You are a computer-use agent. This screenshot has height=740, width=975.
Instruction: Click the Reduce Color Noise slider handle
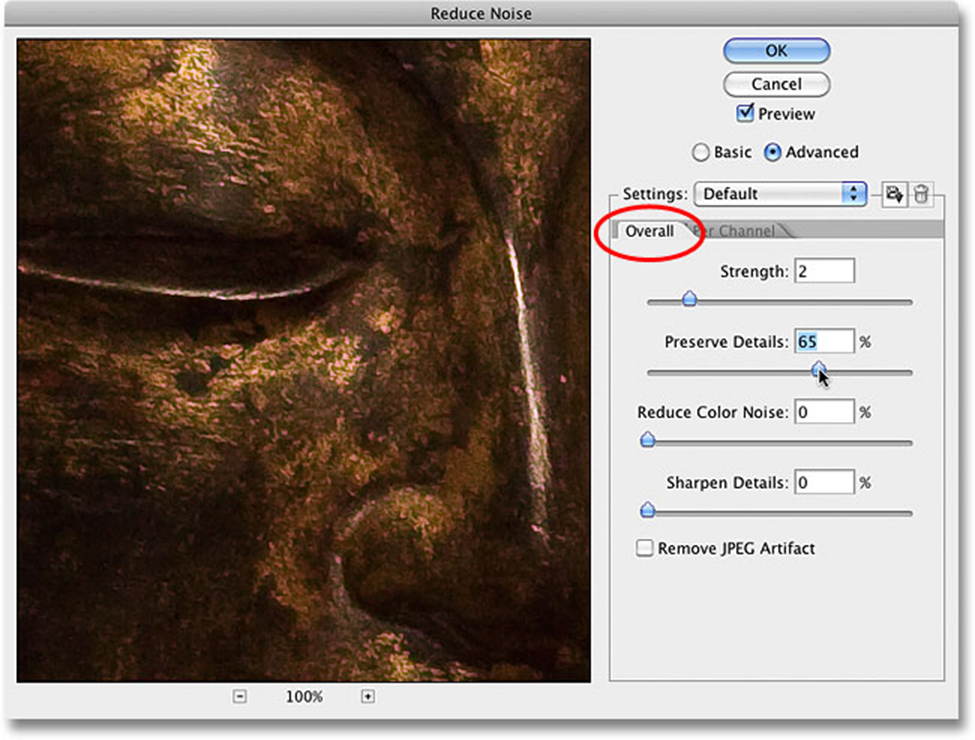point(647,440)
